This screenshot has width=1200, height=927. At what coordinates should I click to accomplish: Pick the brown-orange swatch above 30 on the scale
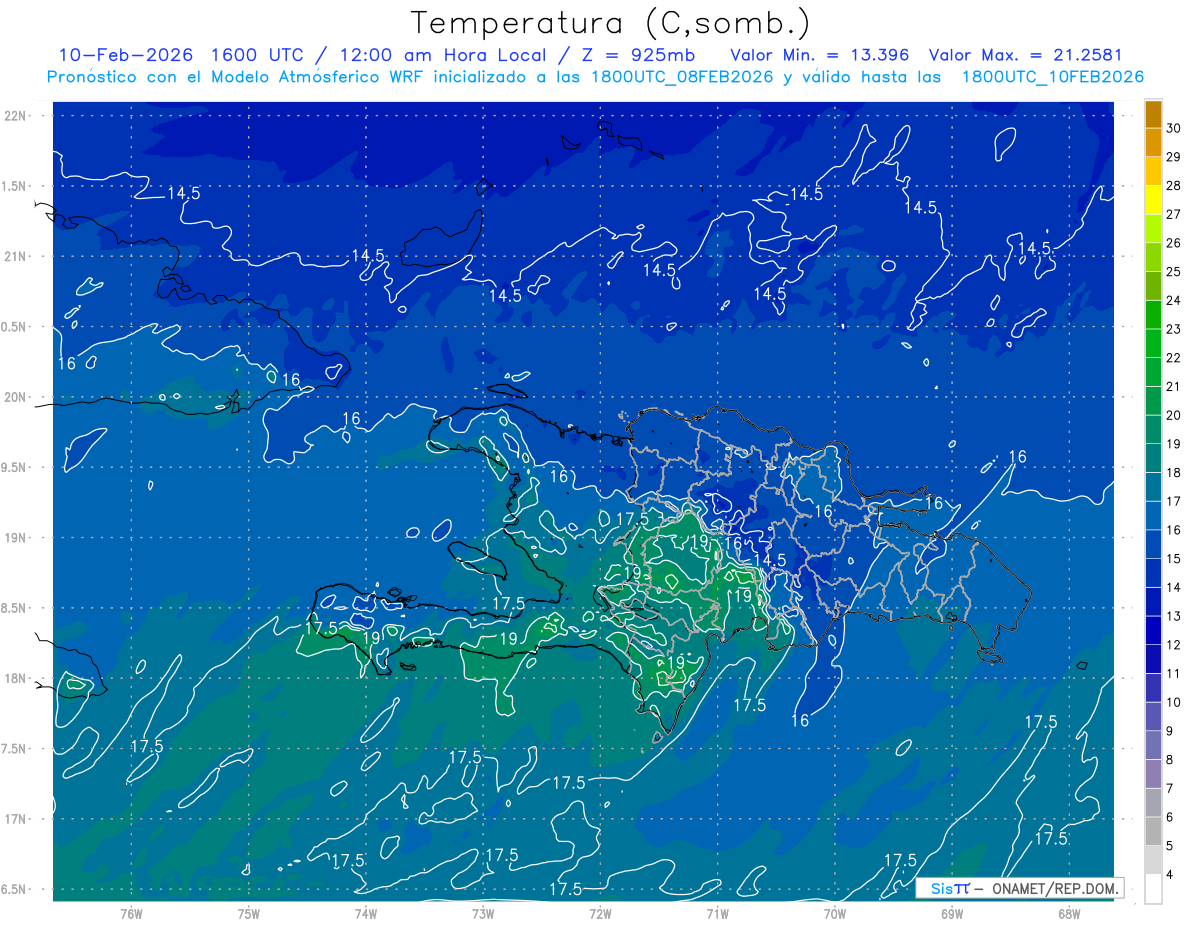point(1153,114)
